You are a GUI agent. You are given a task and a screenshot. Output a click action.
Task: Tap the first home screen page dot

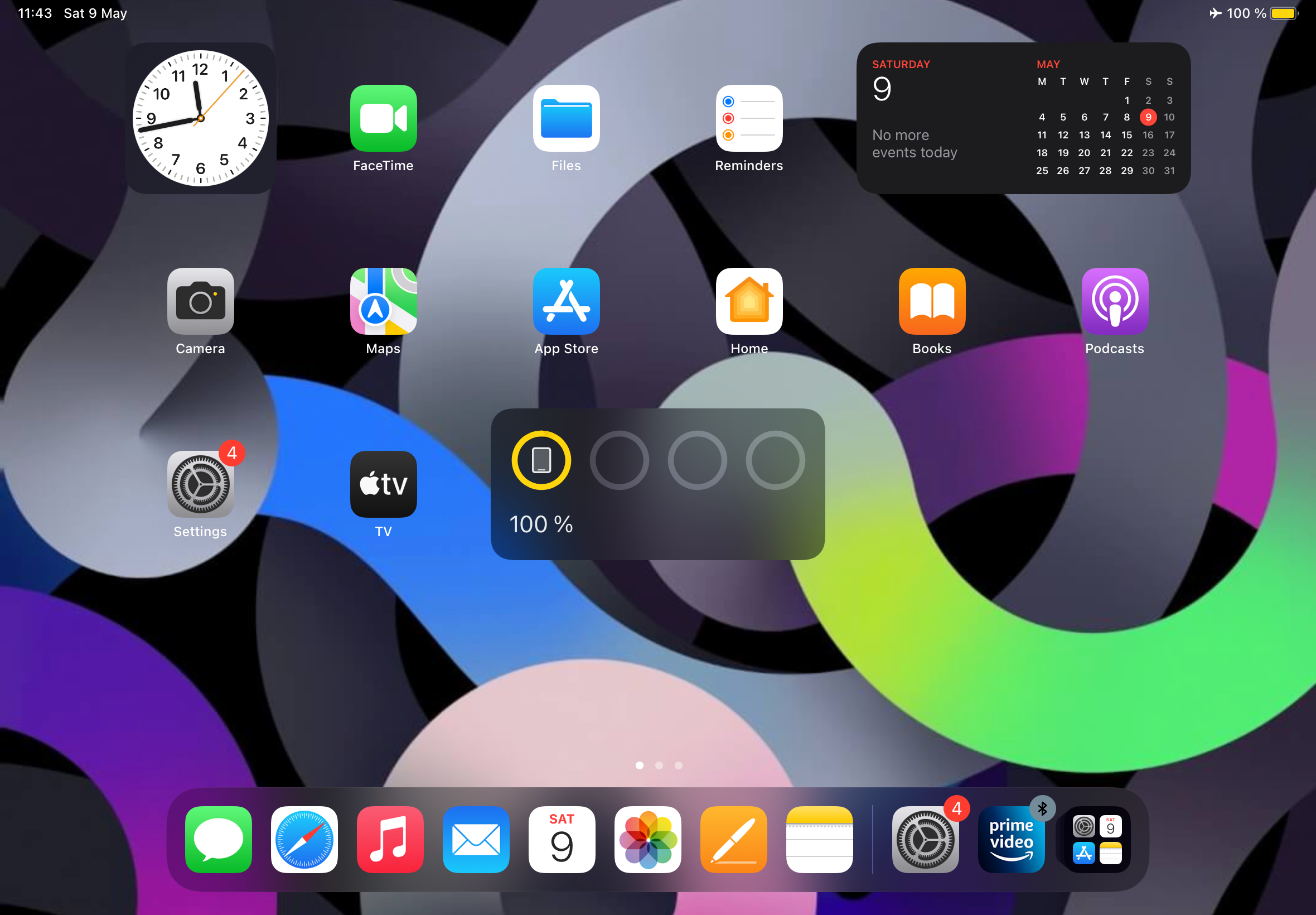coord(640,765)
